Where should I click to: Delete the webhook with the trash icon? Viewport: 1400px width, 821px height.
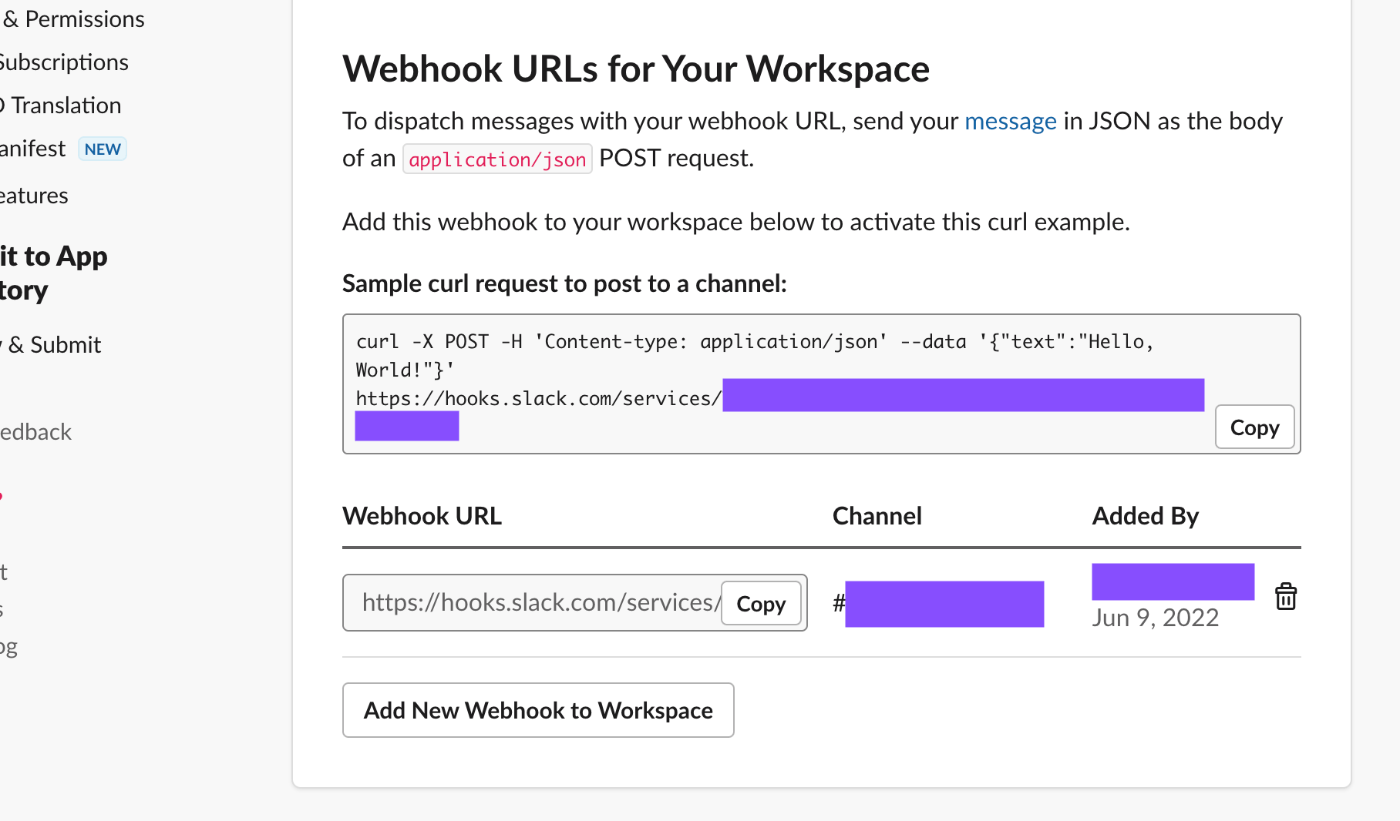click(1285, 597)
